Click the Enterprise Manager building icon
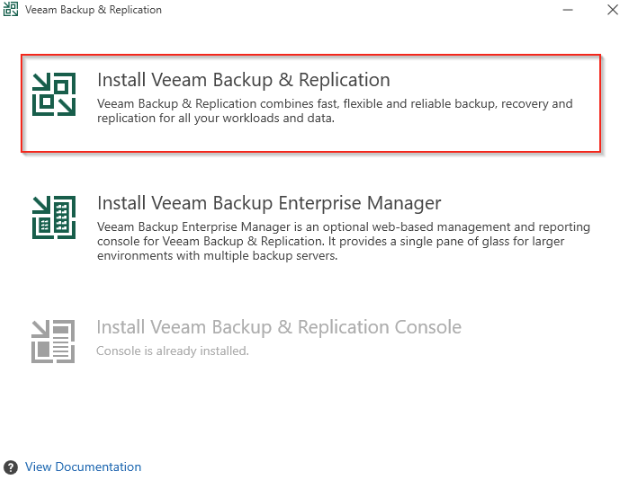 55,217
